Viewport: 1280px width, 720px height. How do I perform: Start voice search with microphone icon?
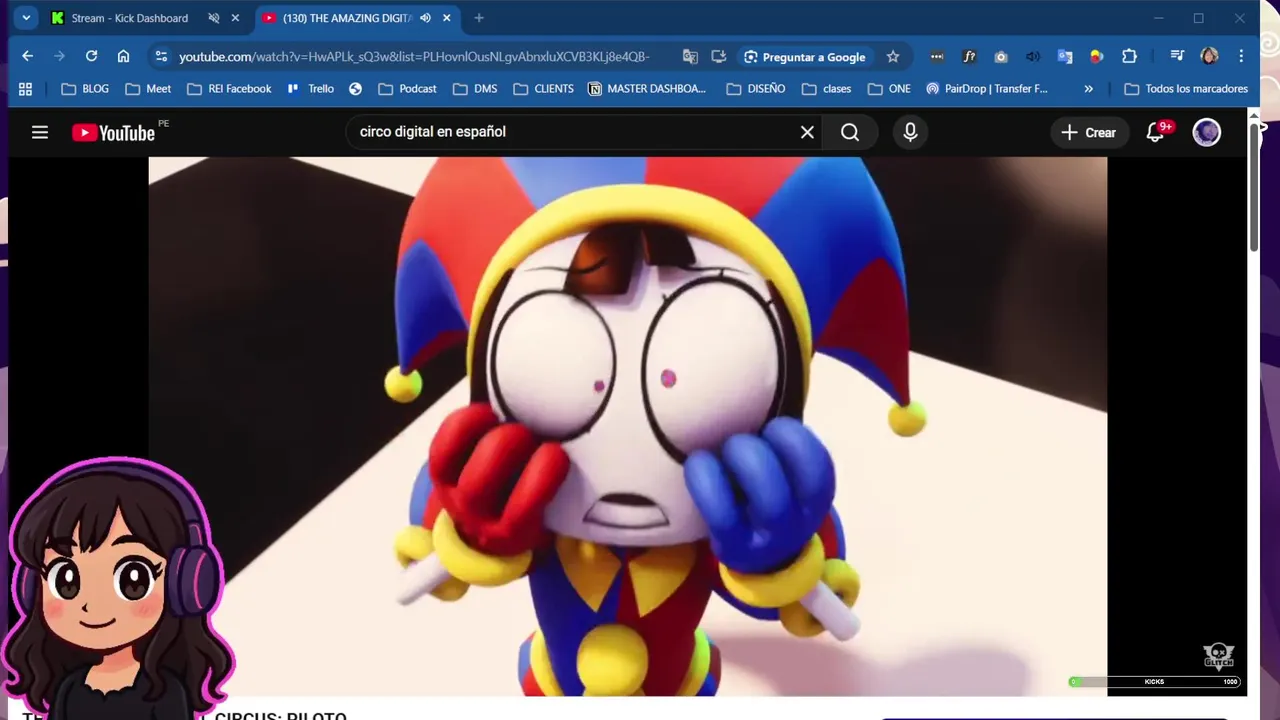pos(910,132)
